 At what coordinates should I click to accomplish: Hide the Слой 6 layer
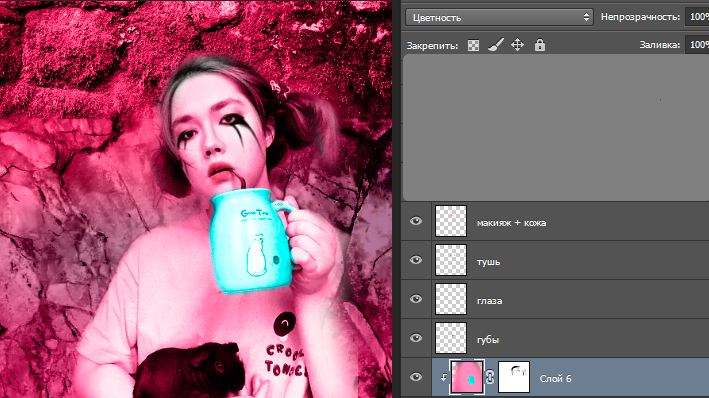point(416,377)
